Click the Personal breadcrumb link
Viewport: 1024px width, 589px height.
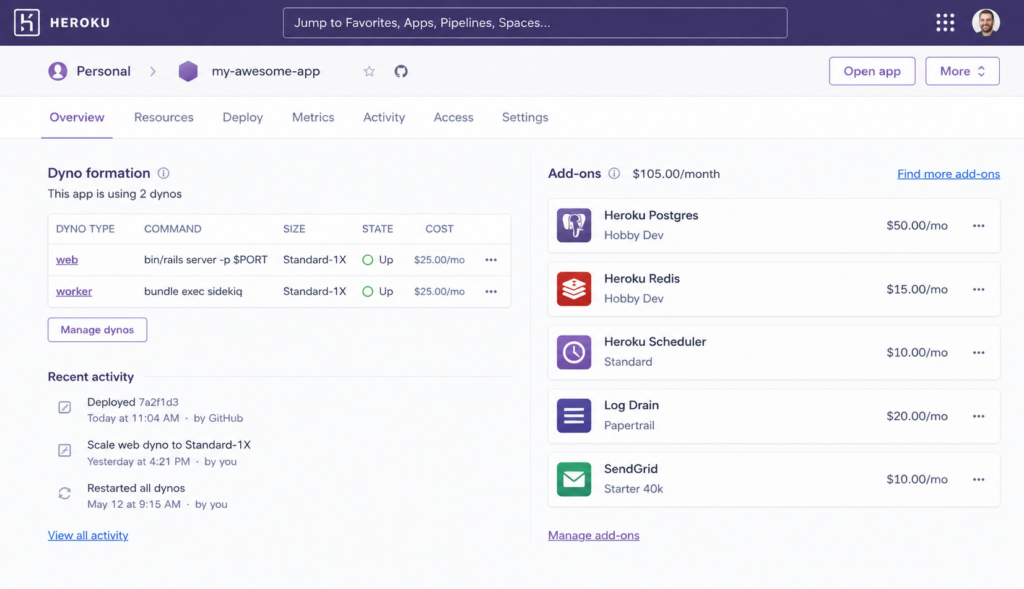click(x=103, y=71)
